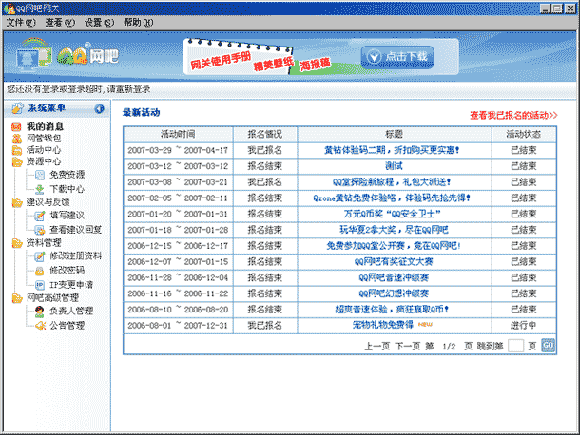The height and width of the screenshot is (435, 580).
Task: Expand the 资源中心 folder
Action: (x=16, y=162)
